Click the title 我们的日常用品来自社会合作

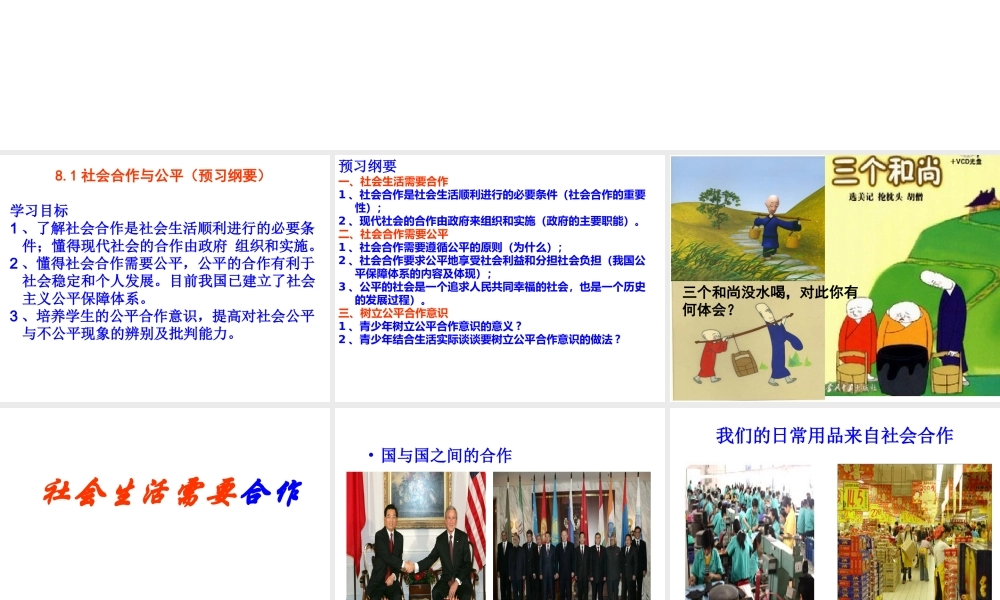[835, 435]
